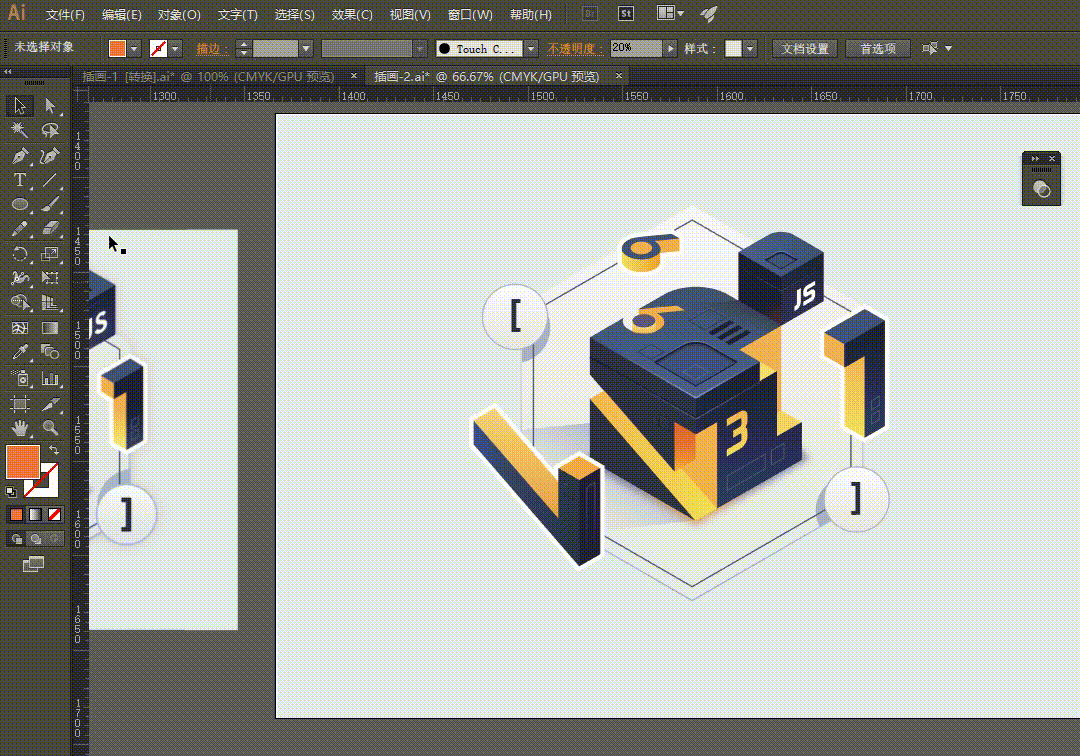The height and width of the screenshot is (756, 1080).
Task: Expand the collapsed toolbar double-arrow
Action: click(x=8, y=72)
